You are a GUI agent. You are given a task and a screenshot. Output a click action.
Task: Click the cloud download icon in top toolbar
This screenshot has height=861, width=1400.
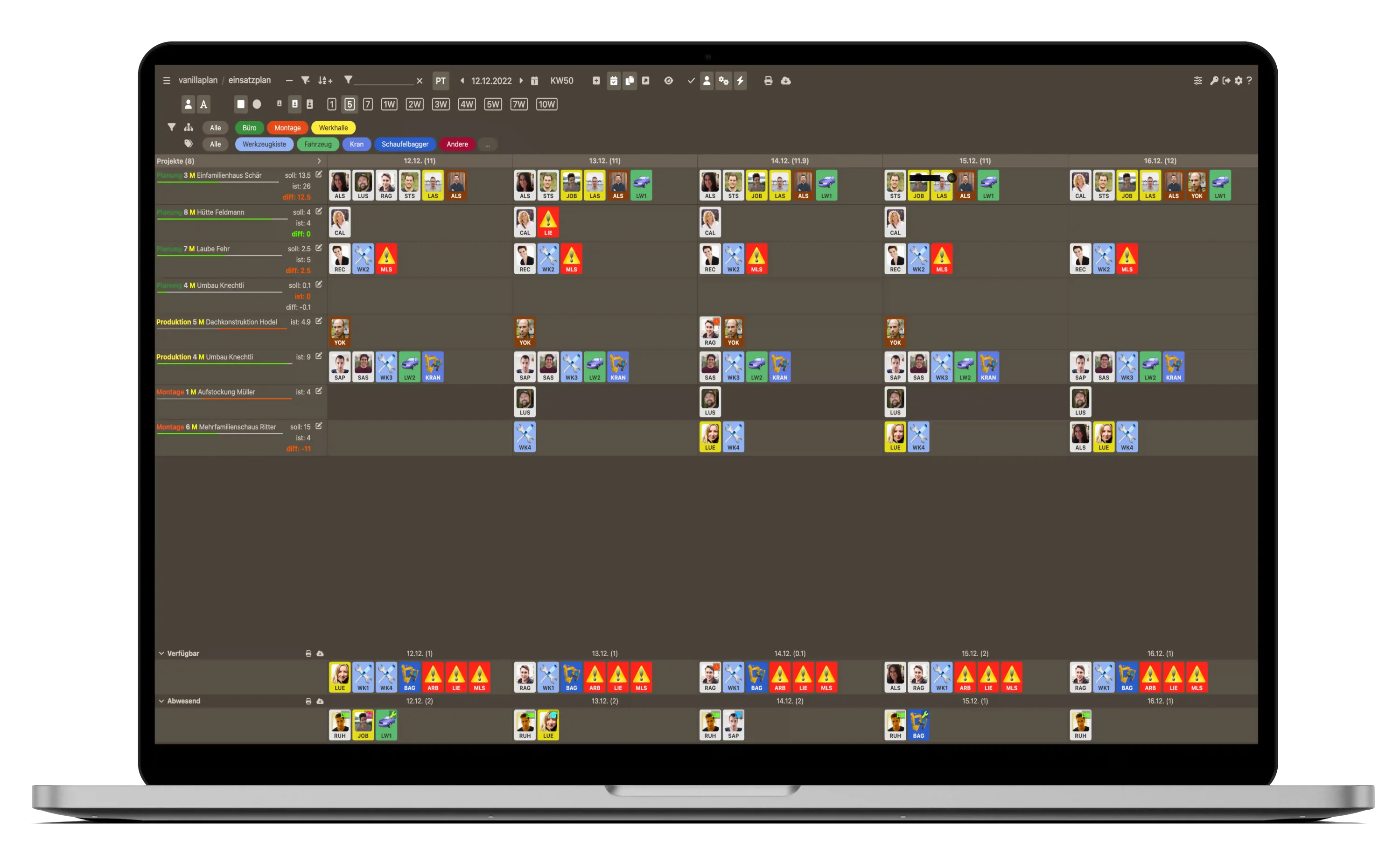(x=786, y=81)
